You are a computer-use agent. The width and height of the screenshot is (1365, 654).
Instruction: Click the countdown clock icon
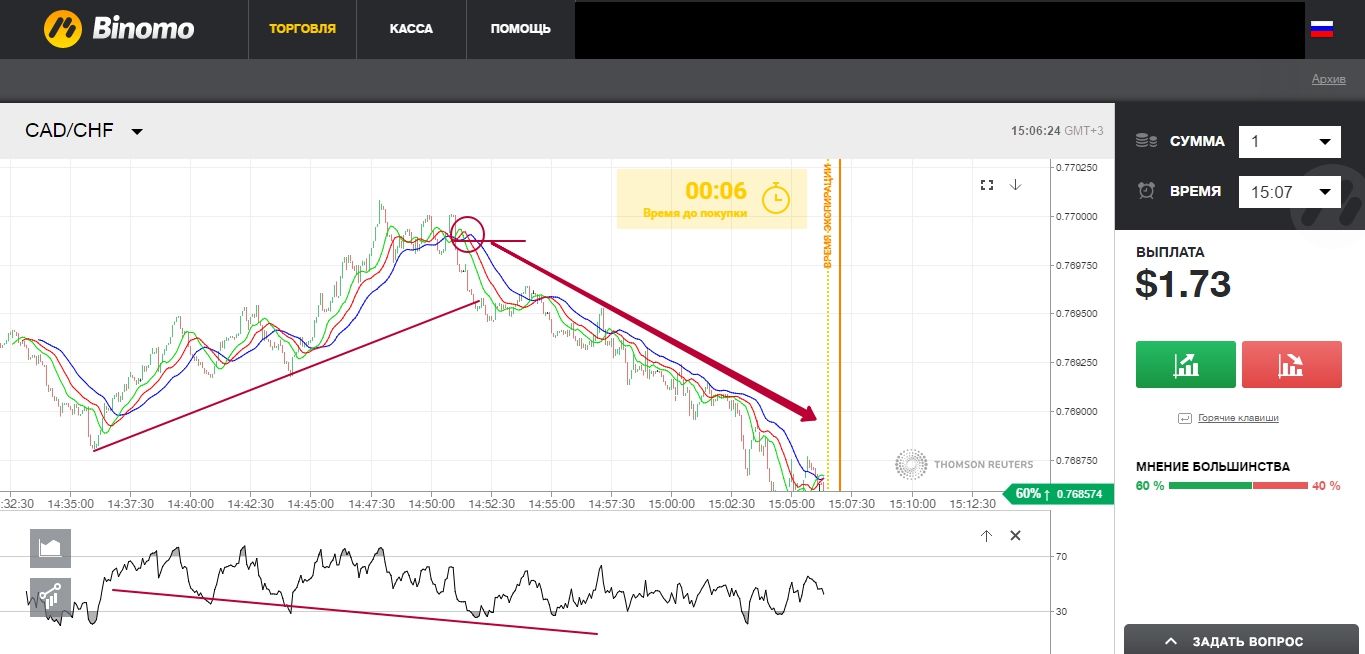click(x=775, y=198)
